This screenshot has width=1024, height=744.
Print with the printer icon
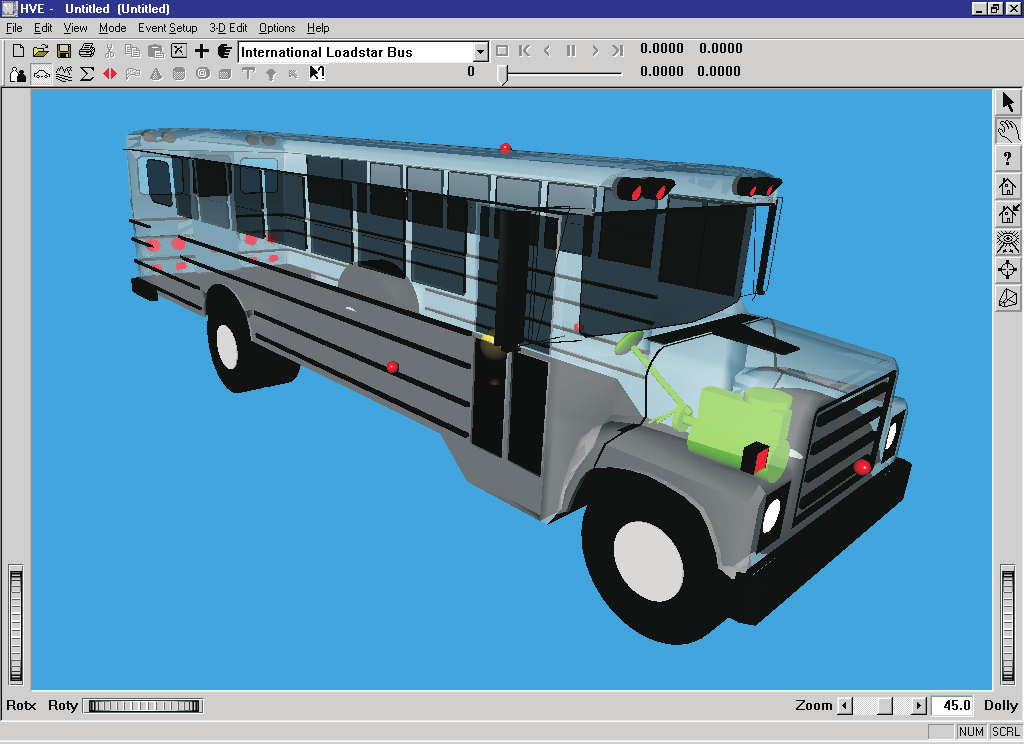[x=86, y=51]
